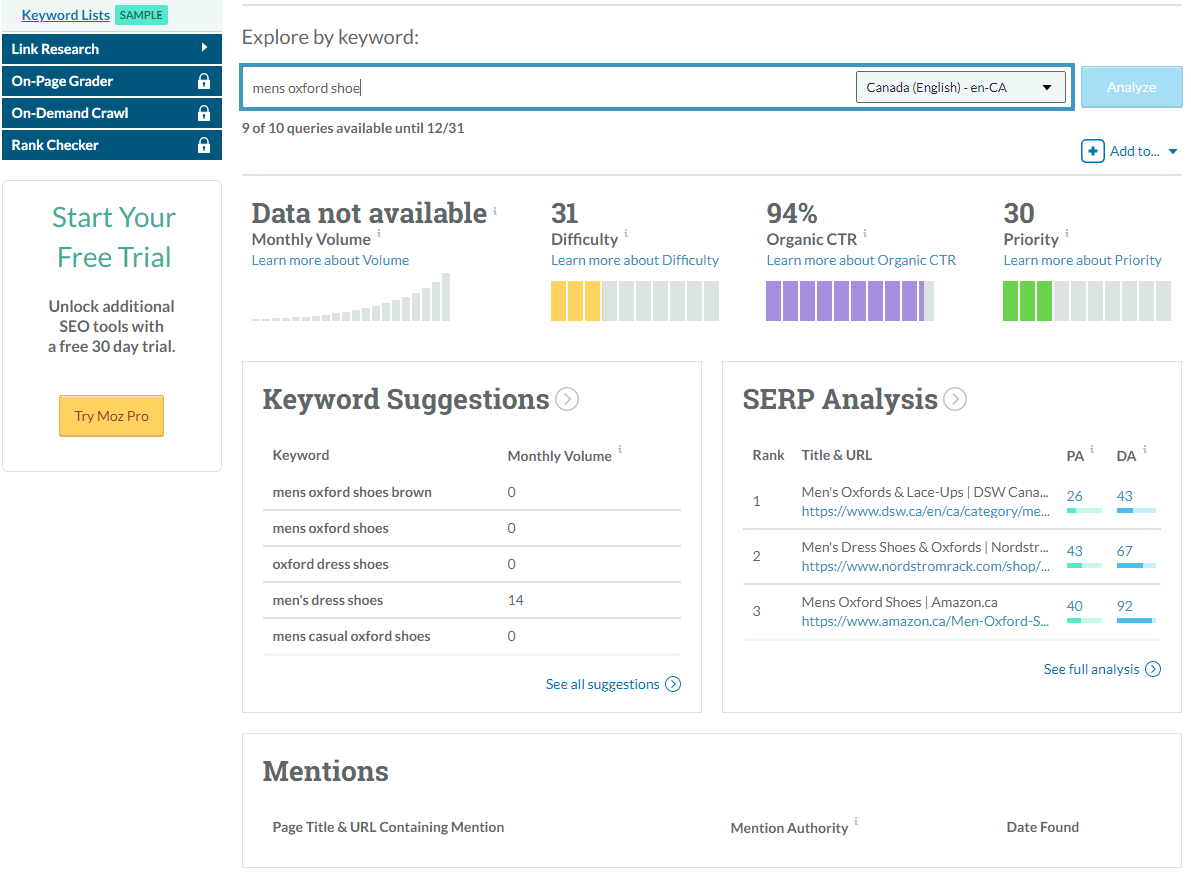
Task: Click the 'Men's Oxfords & Lace-Ups | DSW' title
Action: tap(924, 492)
